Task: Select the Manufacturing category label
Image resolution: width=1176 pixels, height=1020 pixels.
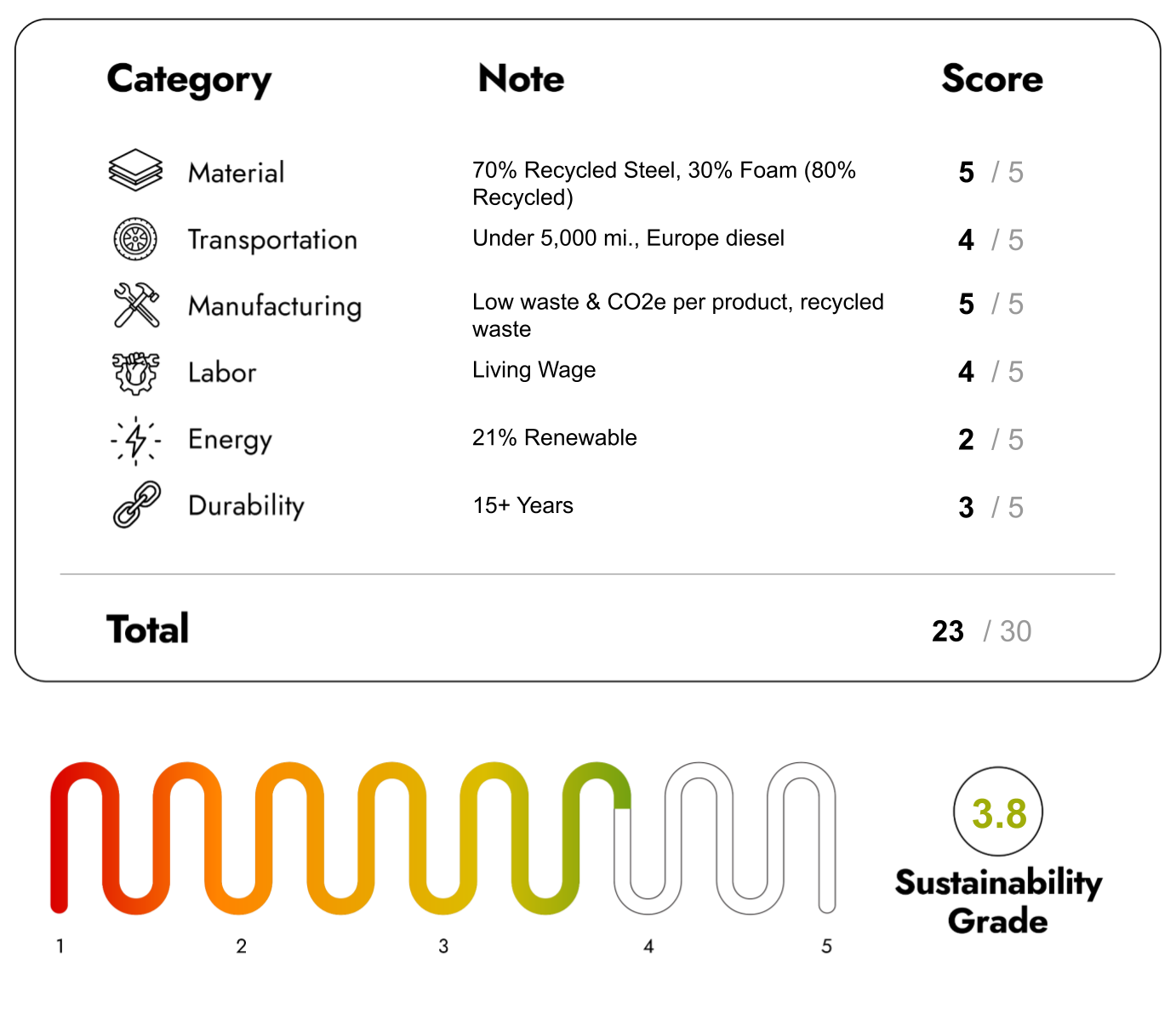Action: (x=275, y=306)
